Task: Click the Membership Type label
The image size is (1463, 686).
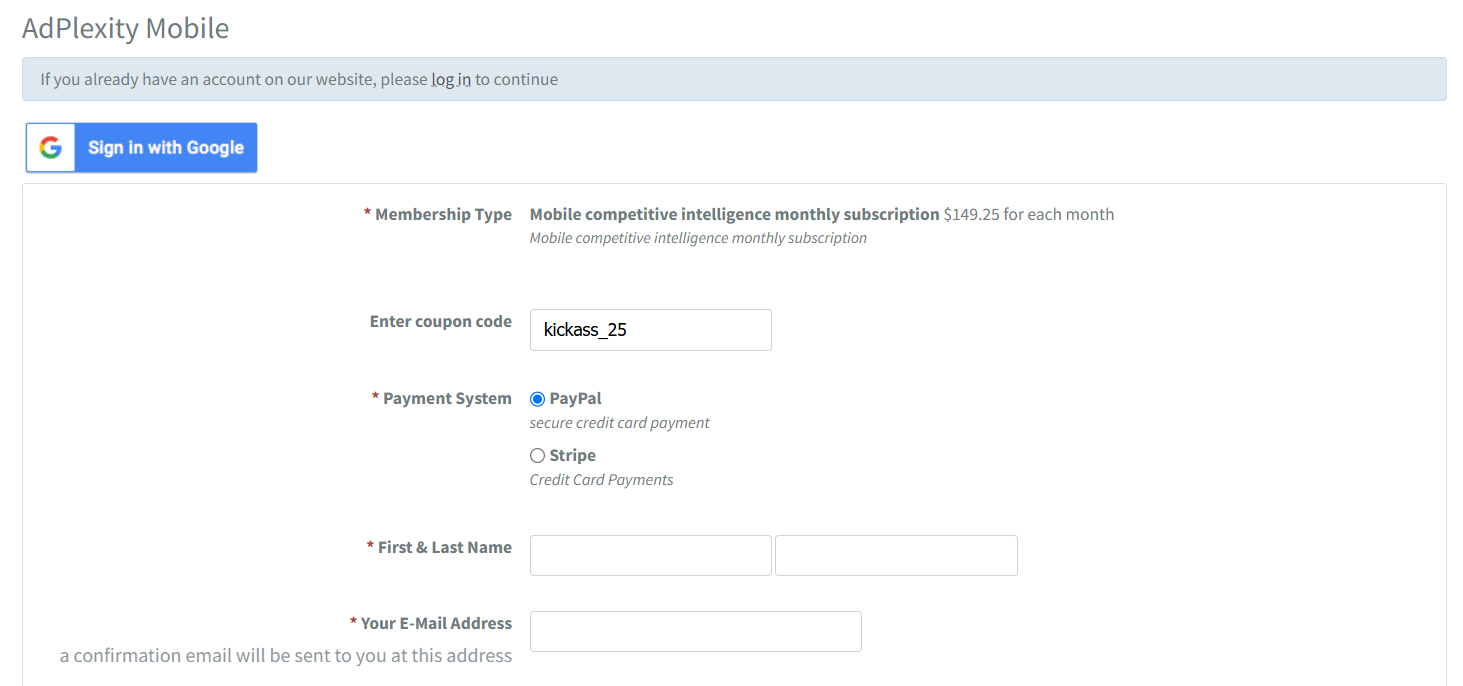Action: [438, 214]
